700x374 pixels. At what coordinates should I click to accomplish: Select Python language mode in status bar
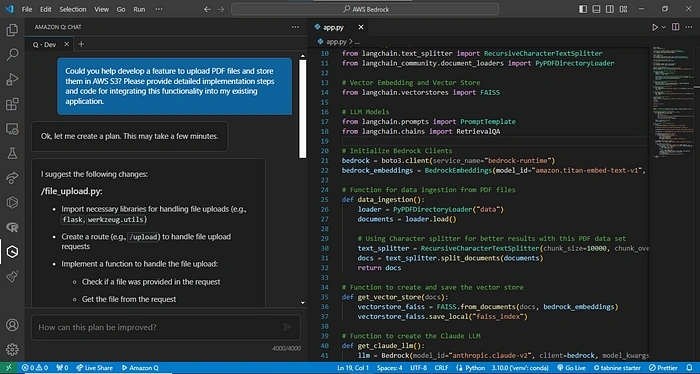pos(475,368)
